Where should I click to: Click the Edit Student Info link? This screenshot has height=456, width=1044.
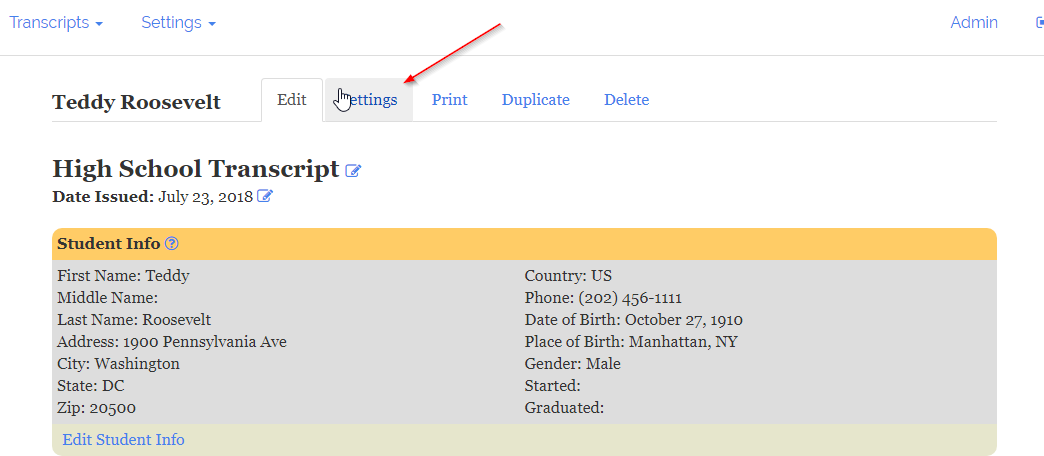point(123,440)
